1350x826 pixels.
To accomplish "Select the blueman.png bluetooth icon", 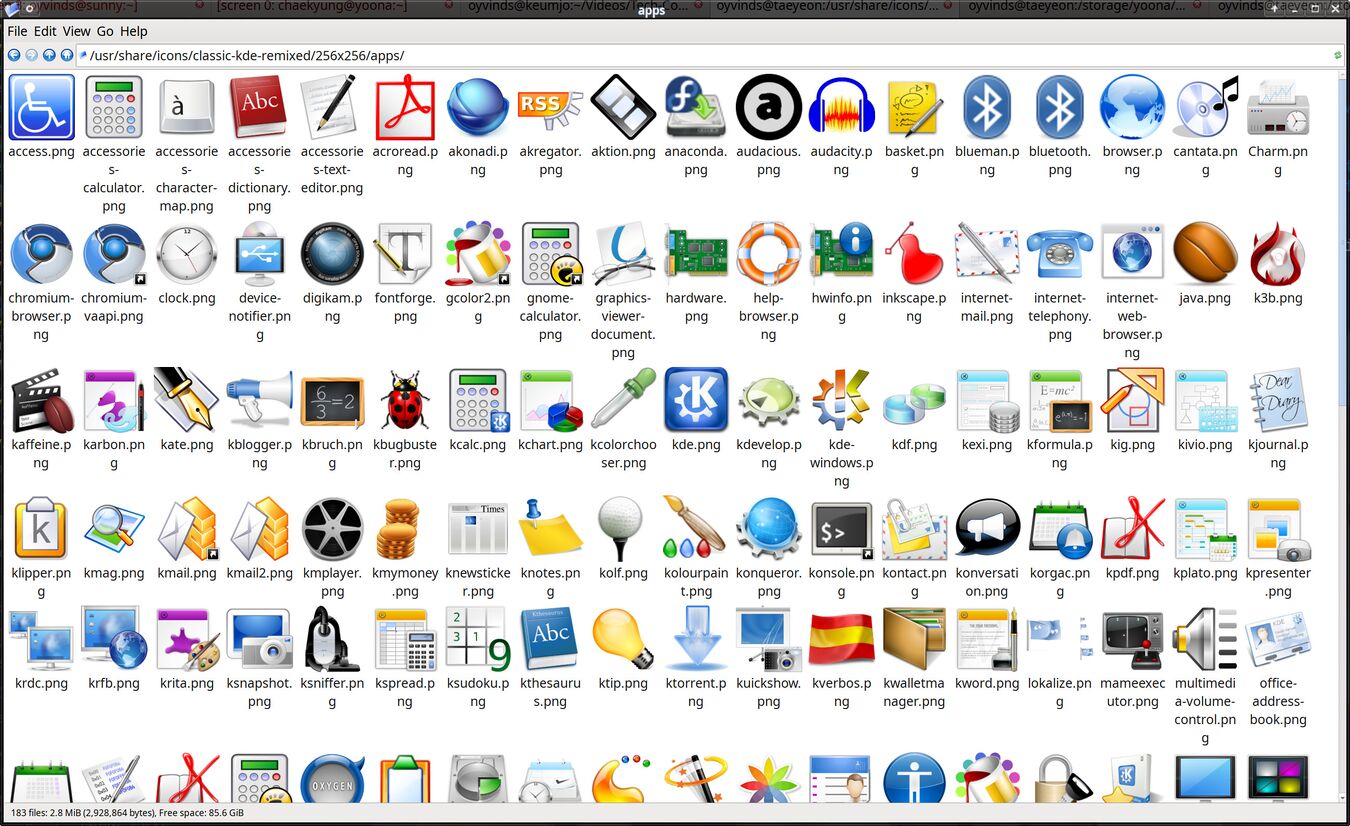I will (987, 107).
